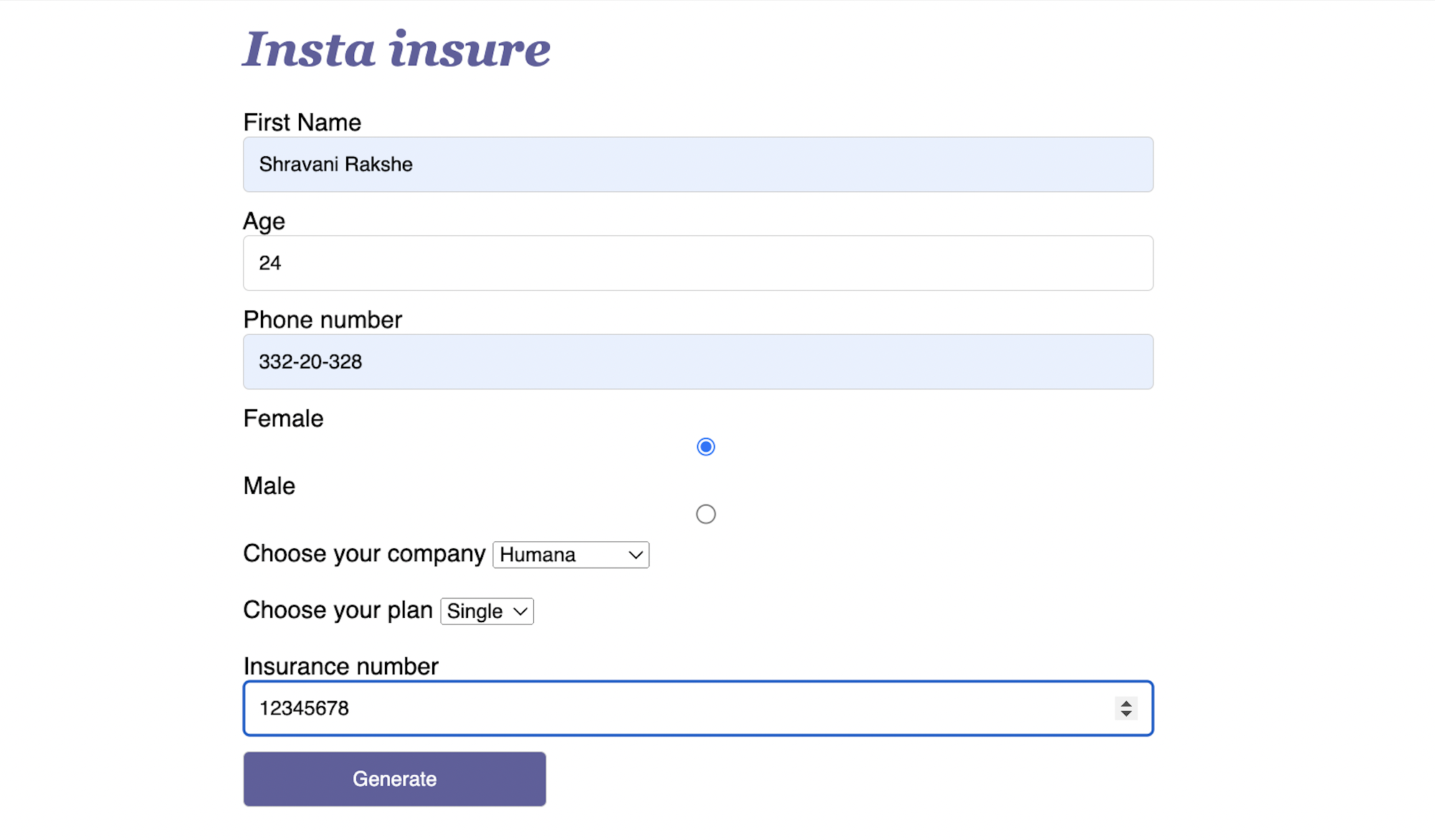
Task: Increment Insurance number with up arrow
Action: tap(1126, 703)
